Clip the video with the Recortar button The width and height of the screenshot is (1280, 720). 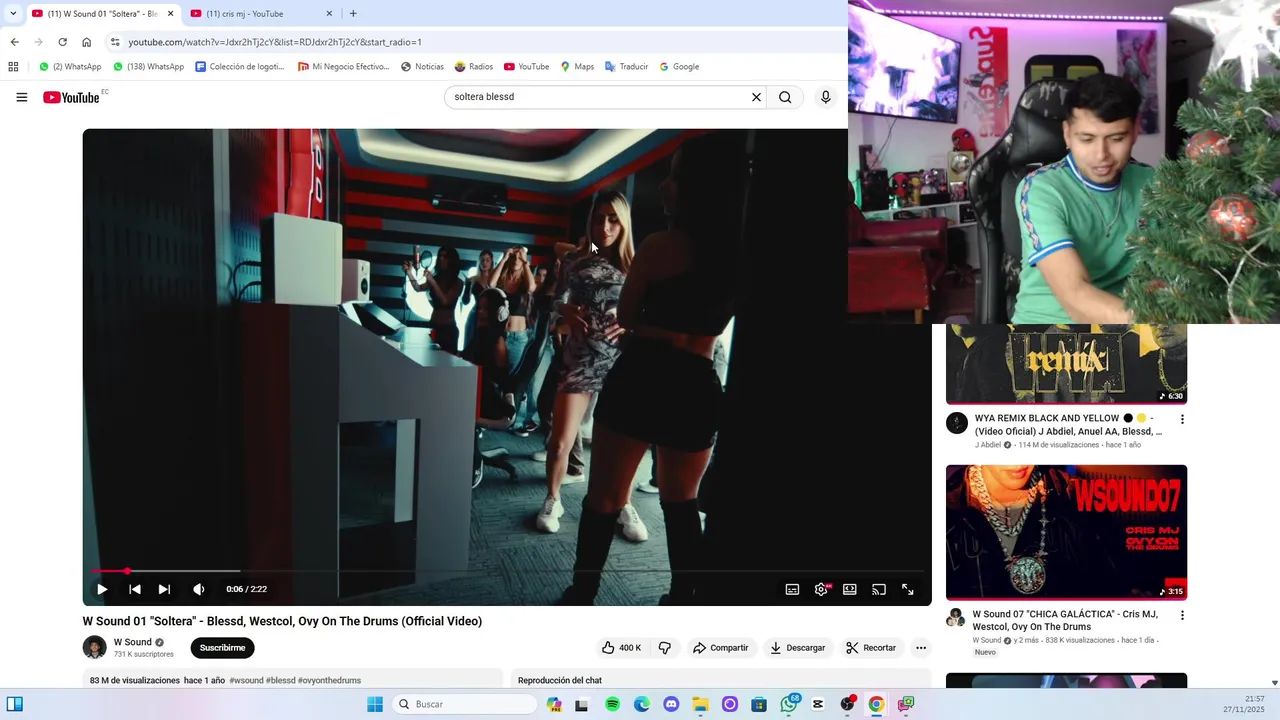pyautogui.click(x=871, y=648)
